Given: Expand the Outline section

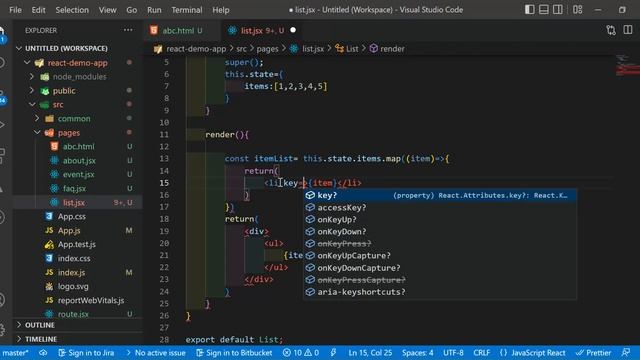Looking at the screenshot, I should (x=40, y=325).
